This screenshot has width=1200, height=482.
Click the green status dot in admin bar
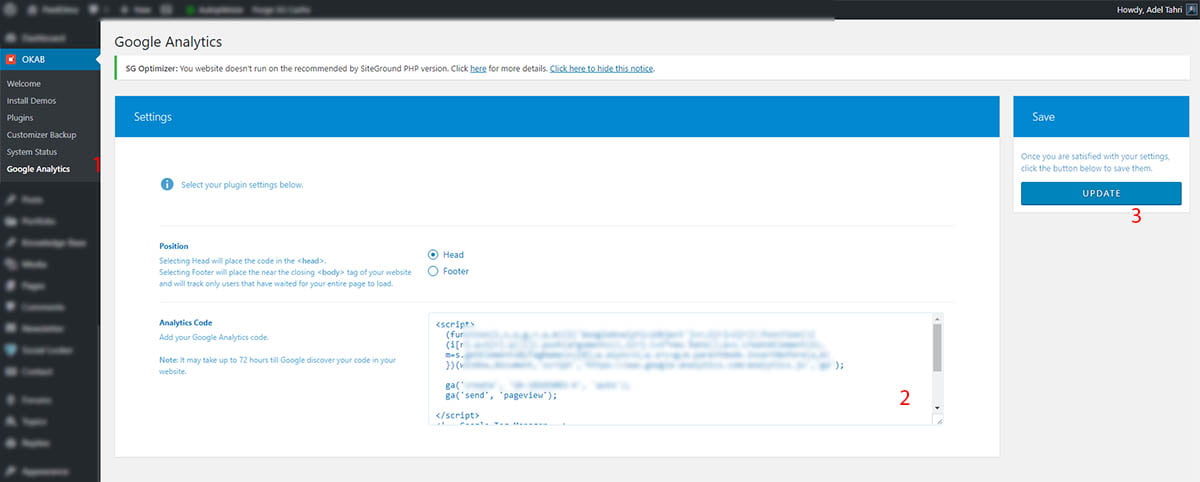191,10
